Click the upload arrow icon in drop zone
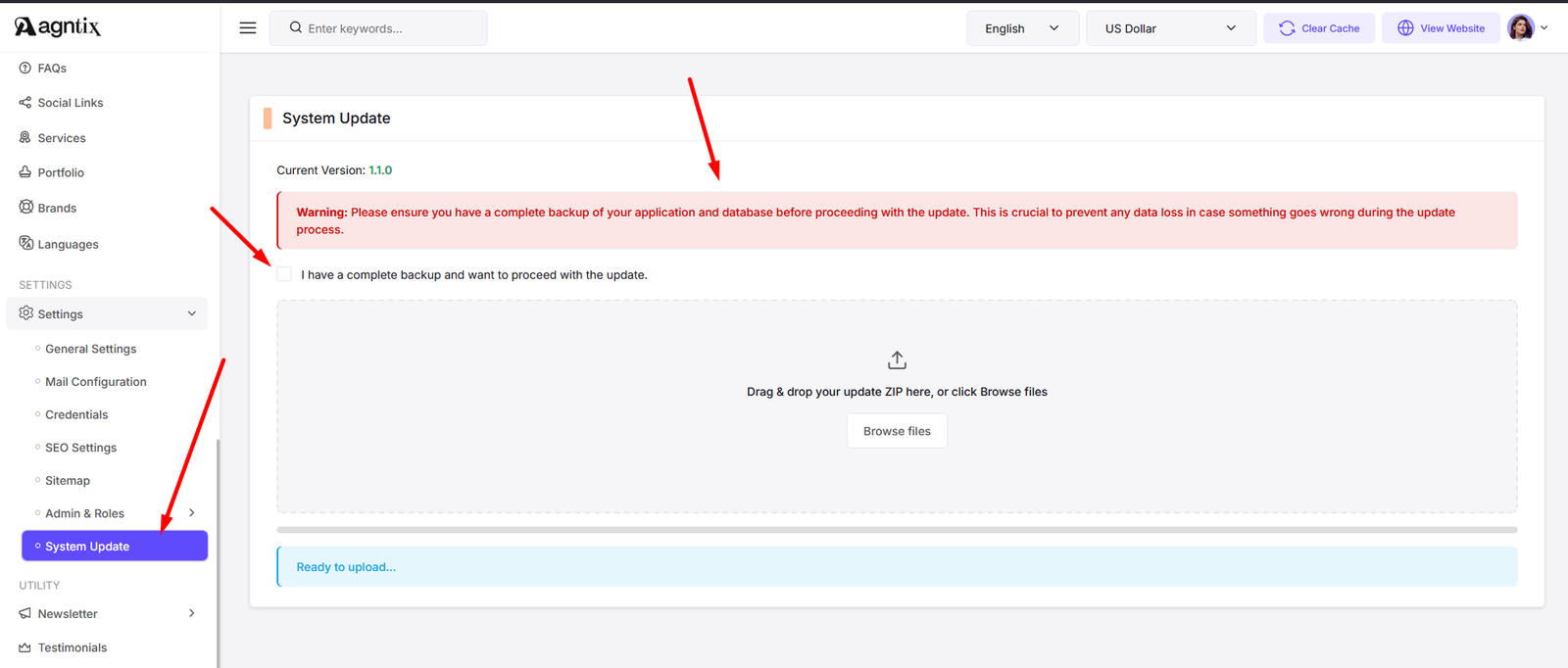 click(897, 360)
